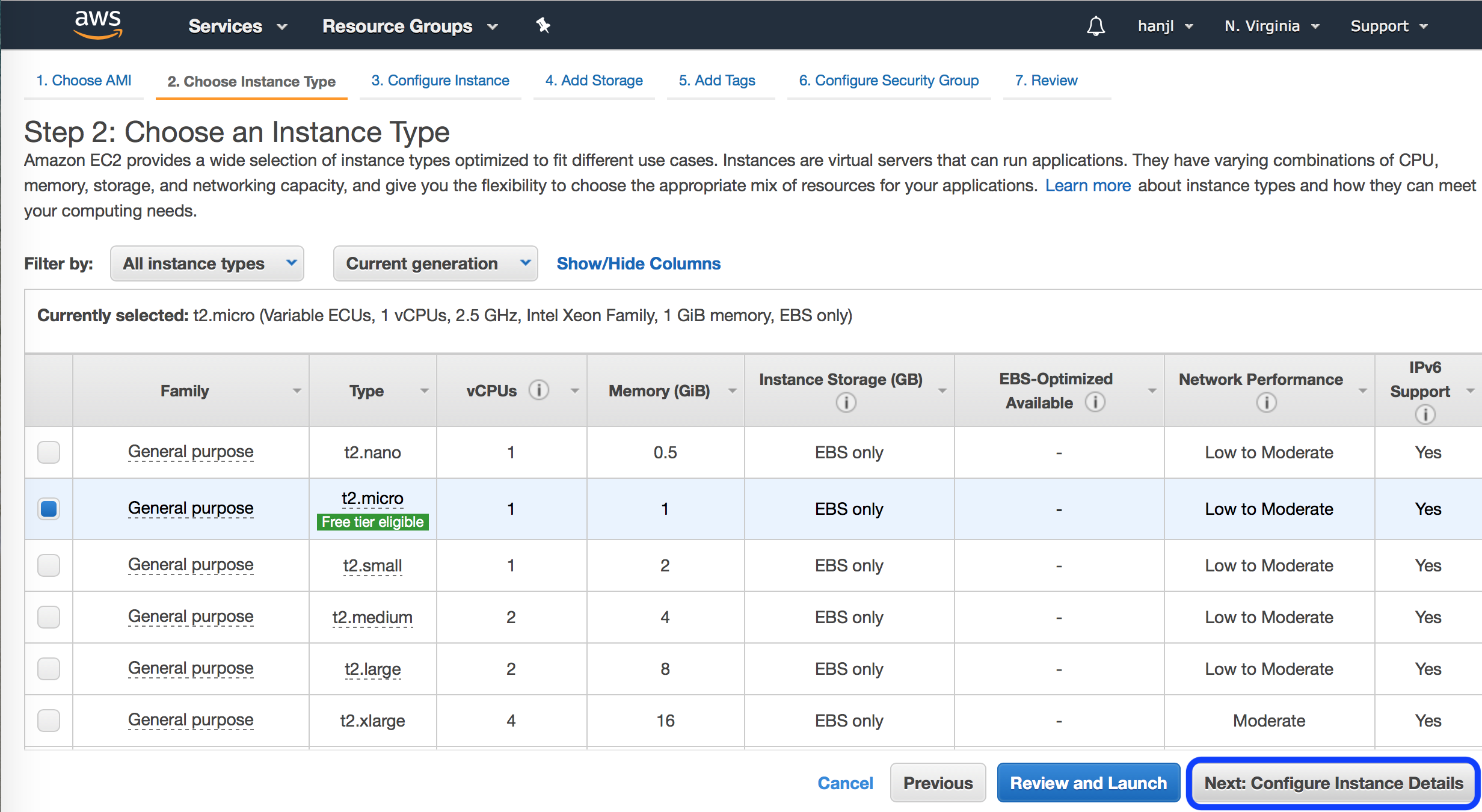
Task: Click the pin shortcut icon in navbar
Action: pyautogui.click(x=543, y=25)
